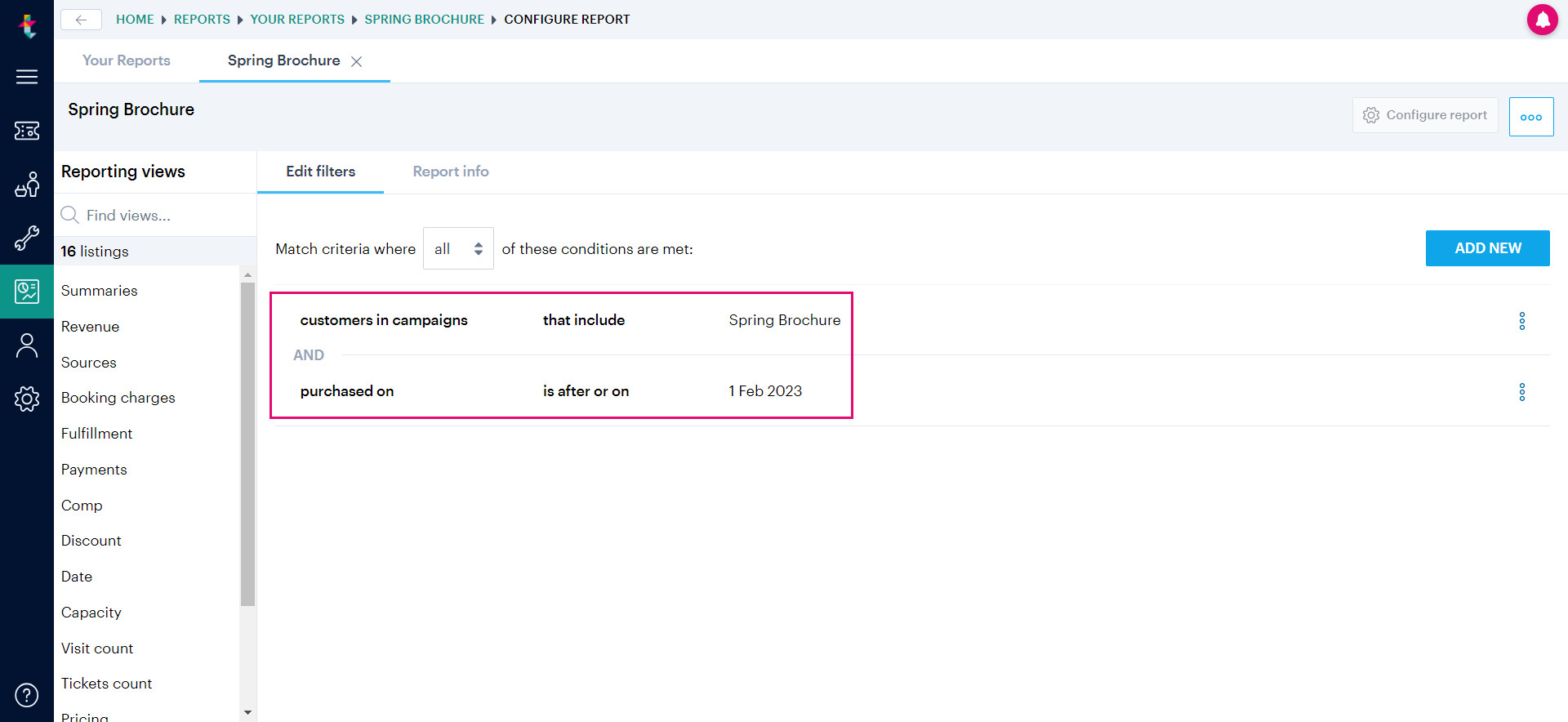Select the Date view
This screenshot has height=722, width=1568.
click(77, 577)
